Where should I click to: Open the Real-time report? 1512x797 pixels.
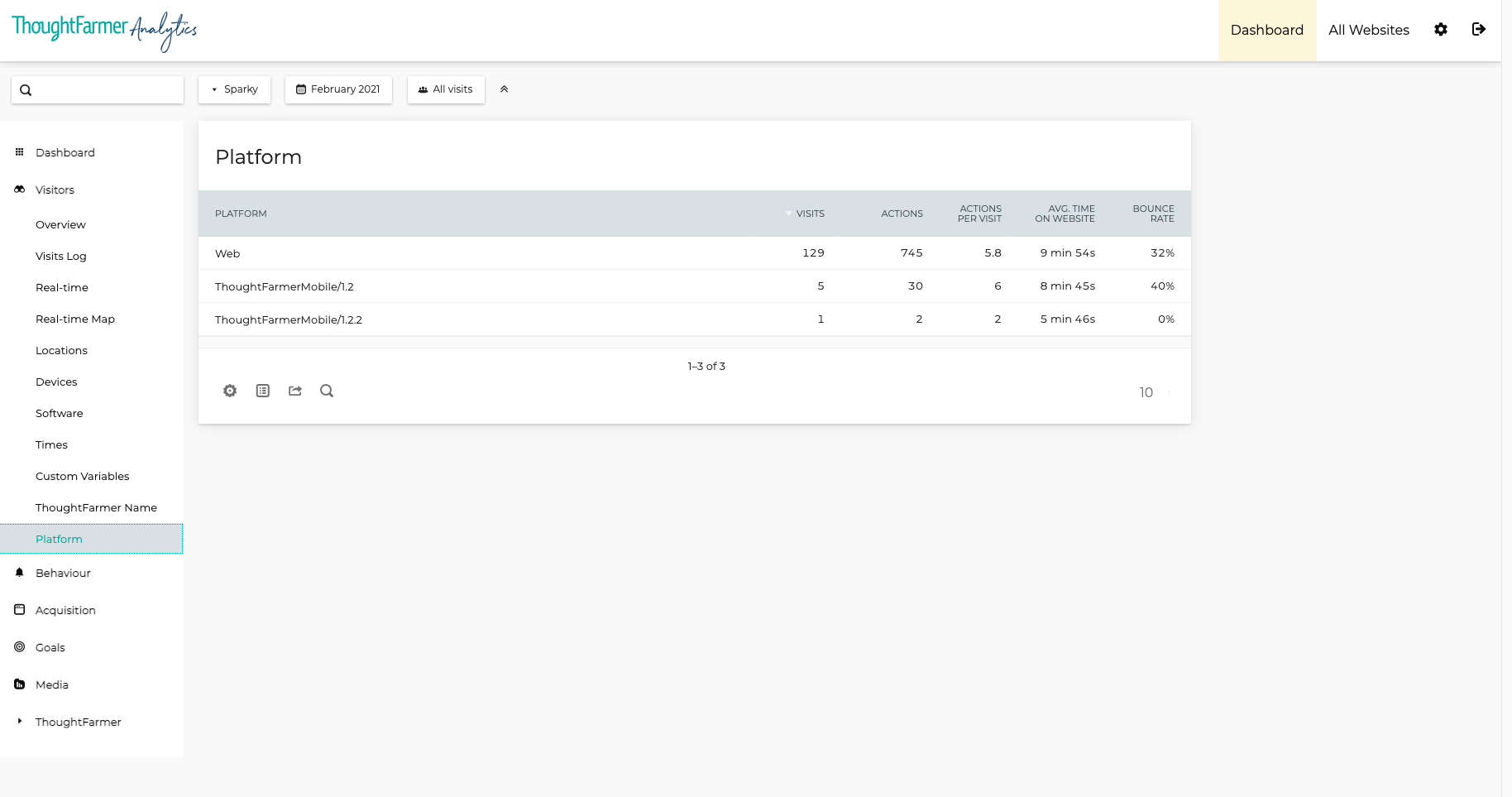(x=62, y=288)
